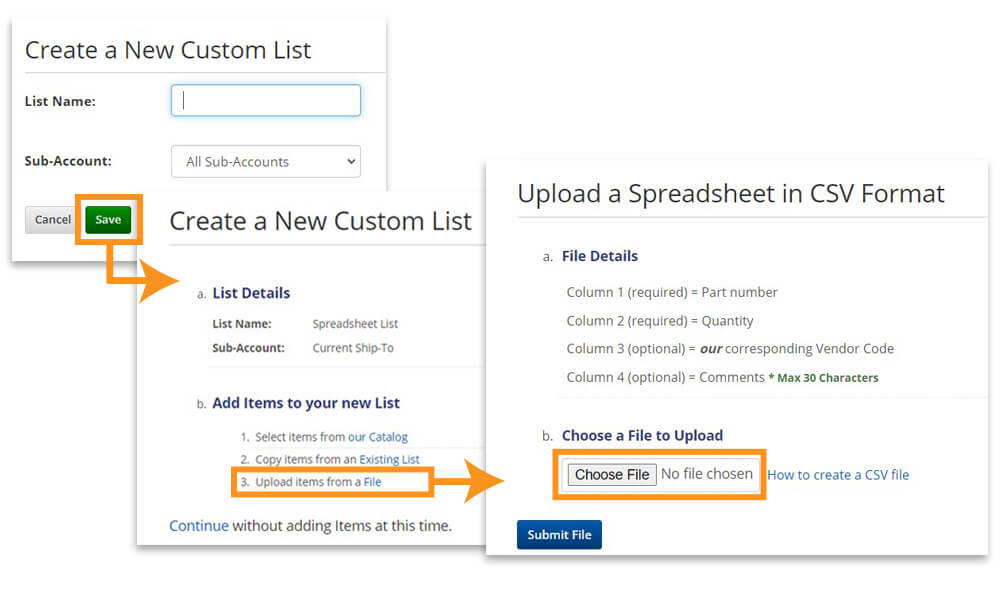This screenshot has height=600, width=1000.
Task: Open the 'our Catalog' link
Action: tap(378, 437)
